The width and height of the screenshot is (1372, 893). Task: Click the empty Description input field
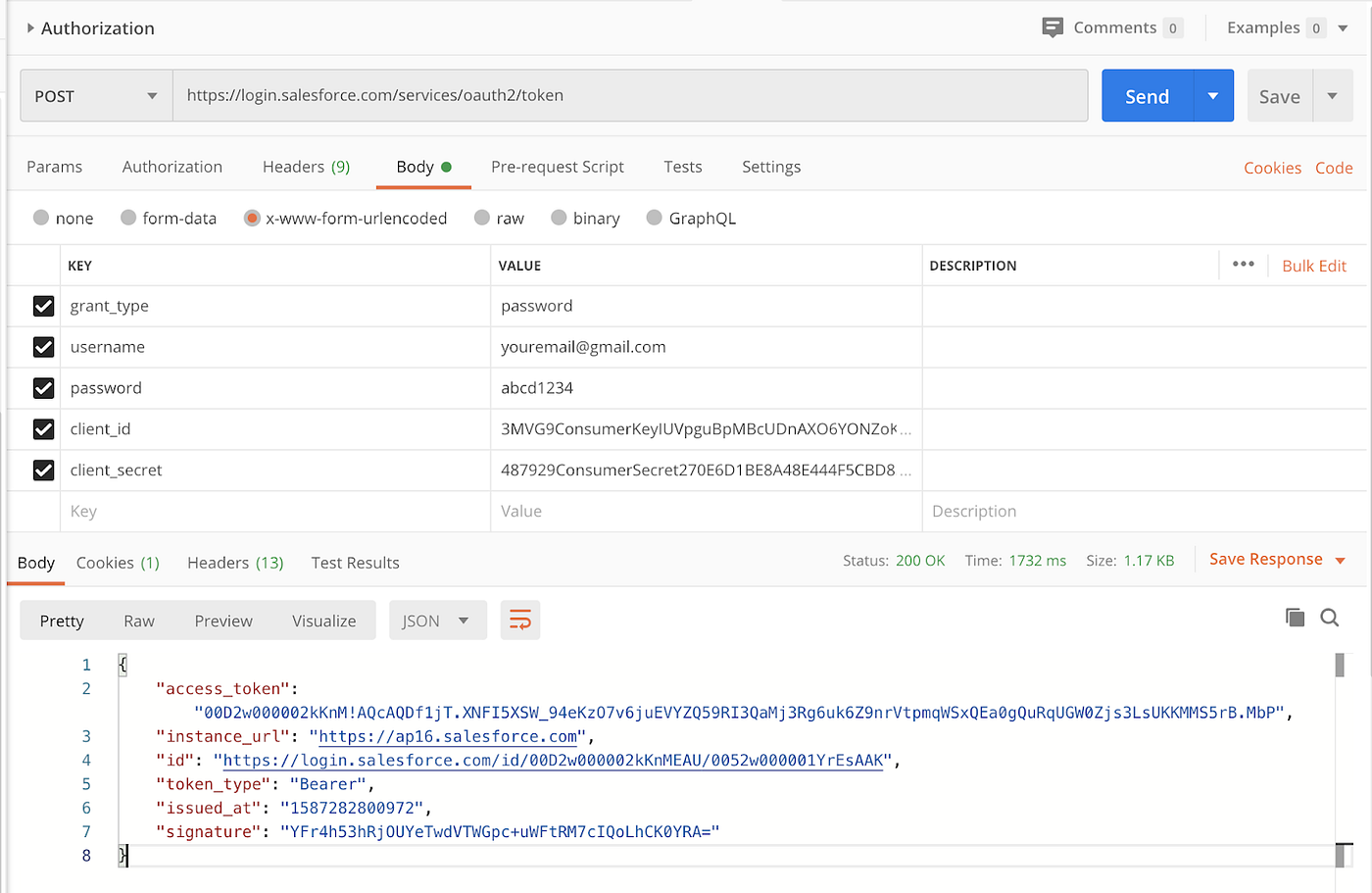1144,512
